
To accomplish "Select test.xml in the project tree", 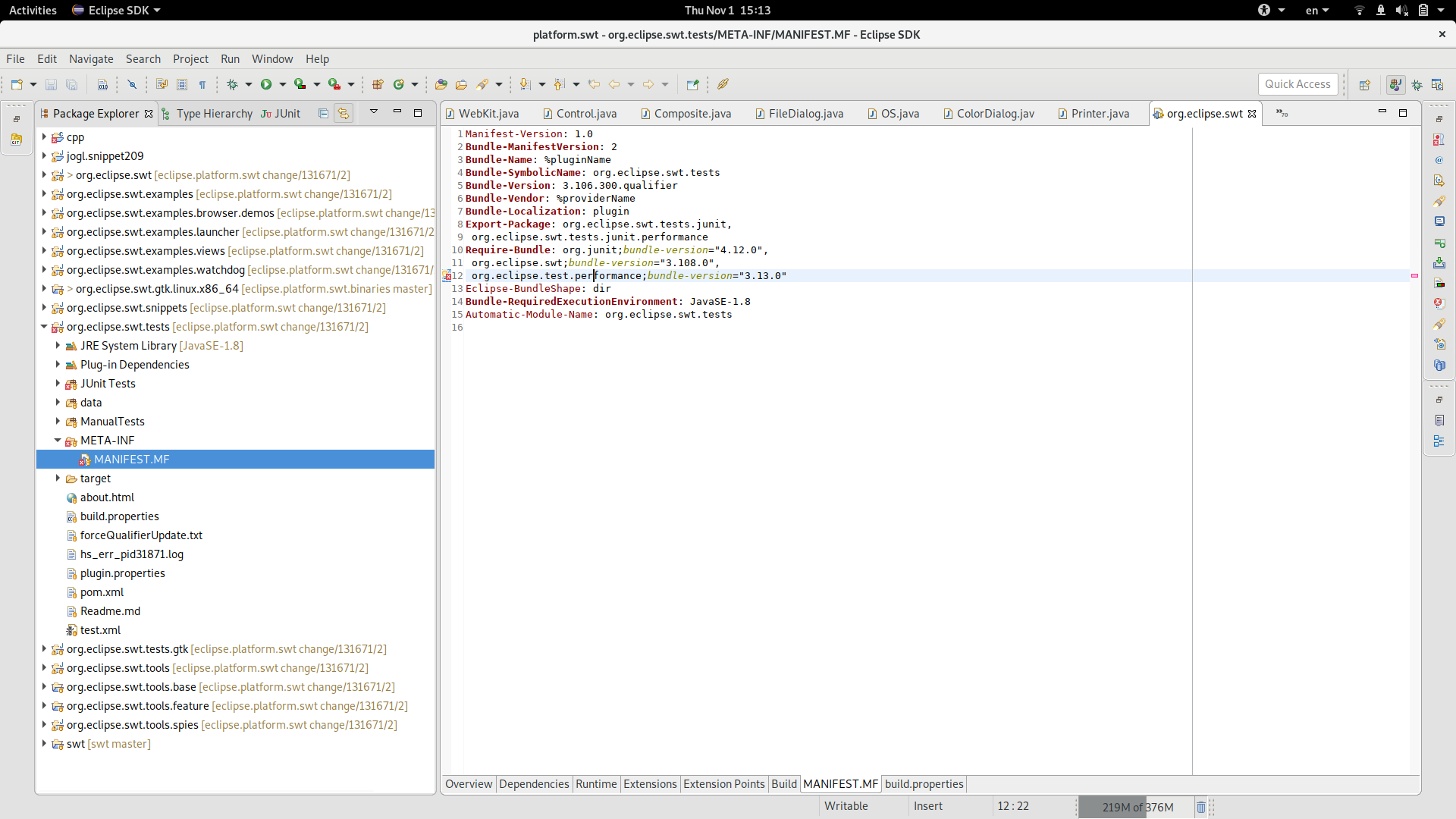I will coord(100,630).
